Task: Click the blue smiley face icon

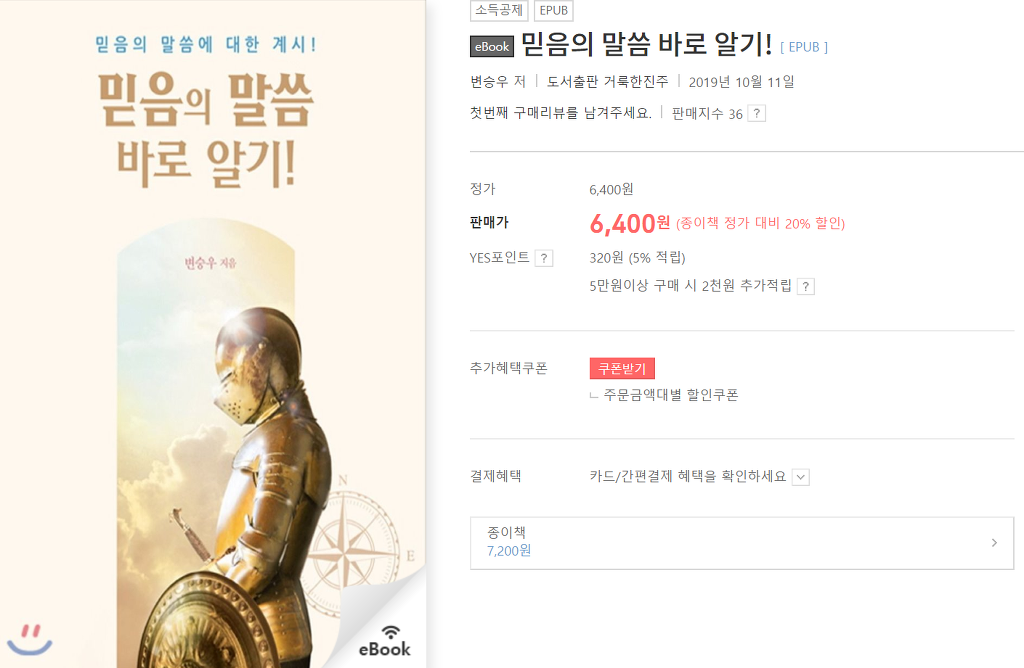Action: click(x=29, y=639)
